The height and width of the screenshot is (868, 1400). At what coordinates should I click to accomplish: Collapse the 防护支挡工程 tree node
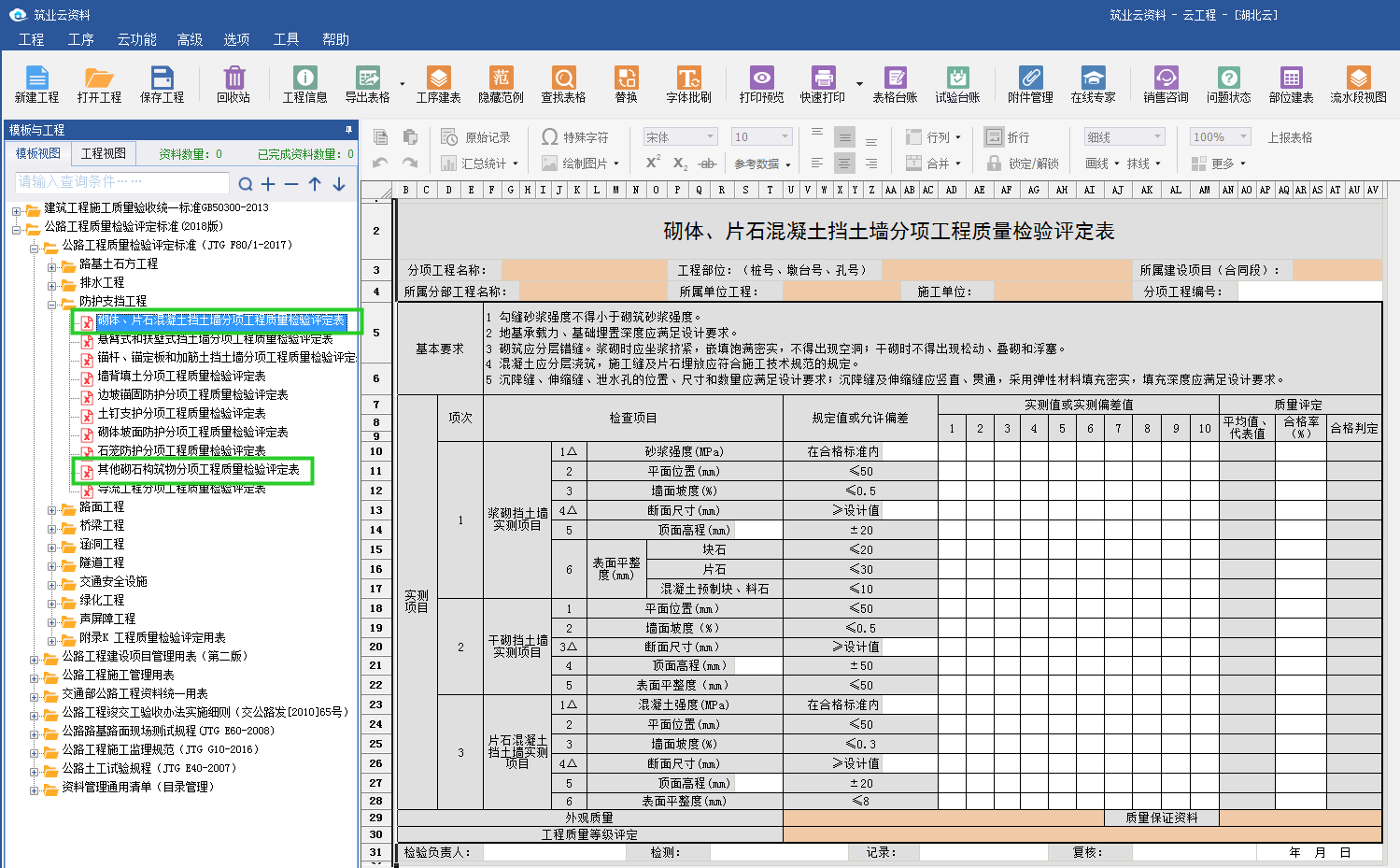click(52, 304)
